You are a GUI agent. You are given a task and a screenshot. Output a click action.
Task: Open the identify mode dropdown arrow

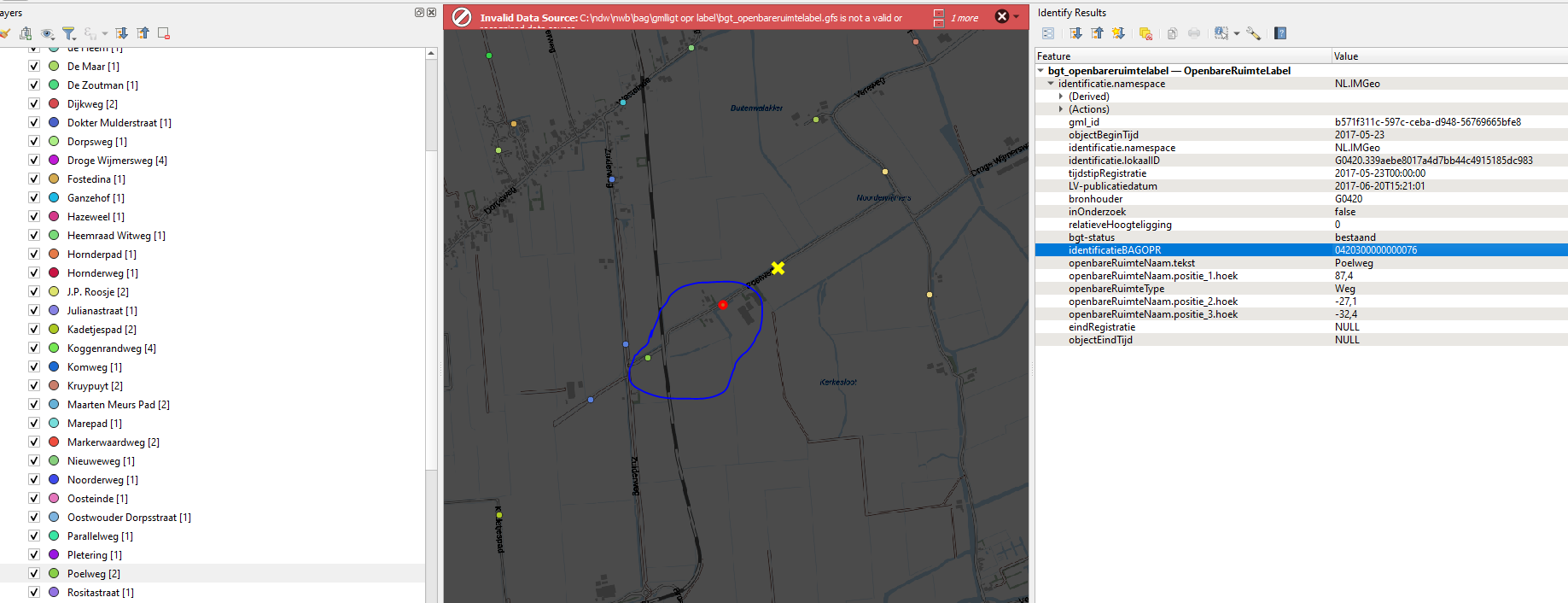pyautogui.click(x=1236, y=34)
